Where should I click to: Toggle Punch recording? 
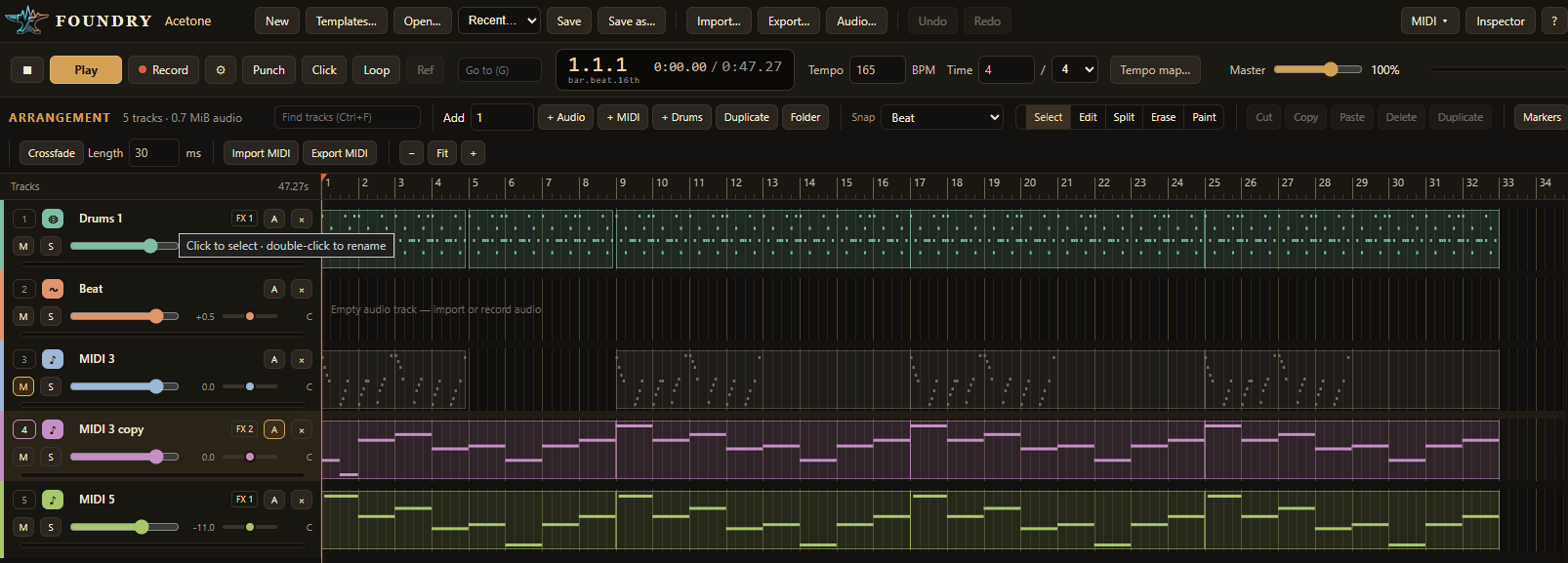[x=268, y=70]
